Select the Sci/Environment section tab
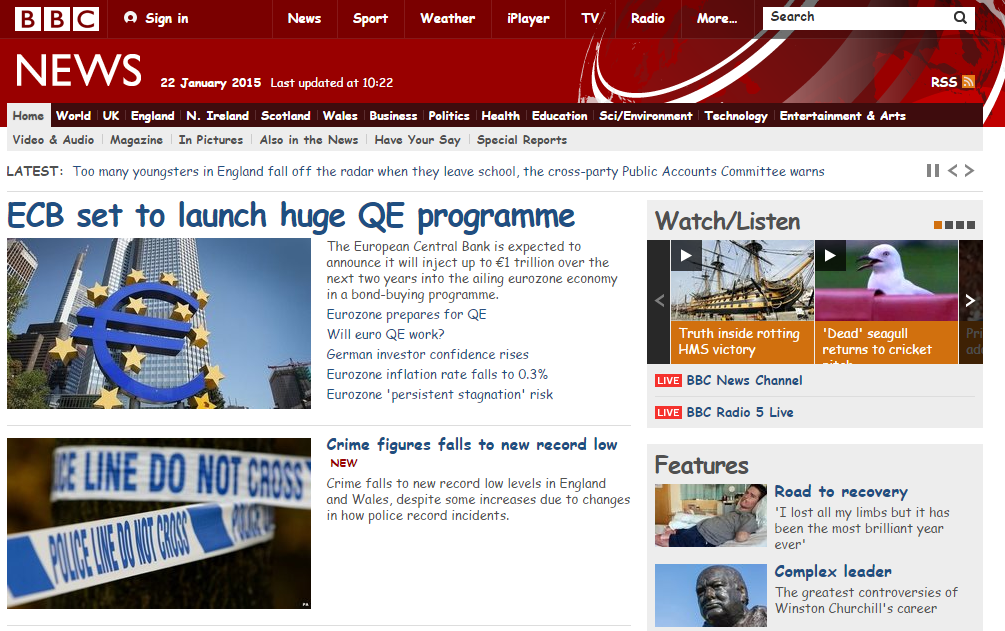 (x=645, y=116)
